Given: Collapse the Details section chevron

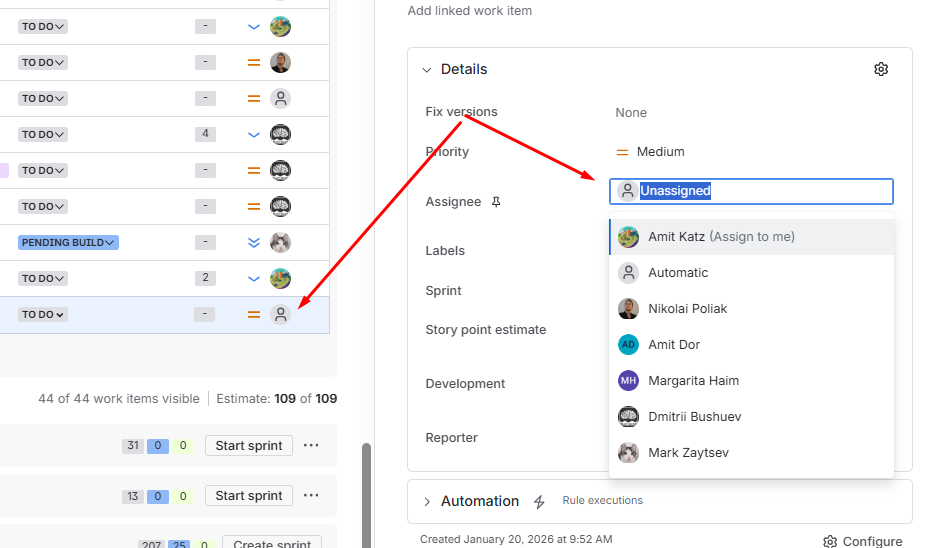Looking at the screenshot, I should tap(427, 70).
